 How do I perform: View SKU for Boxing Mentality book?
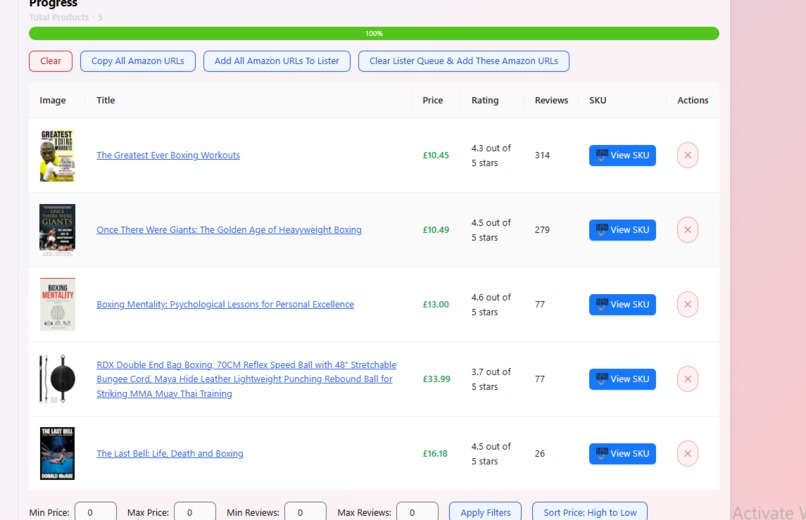[x=622, y=304]
